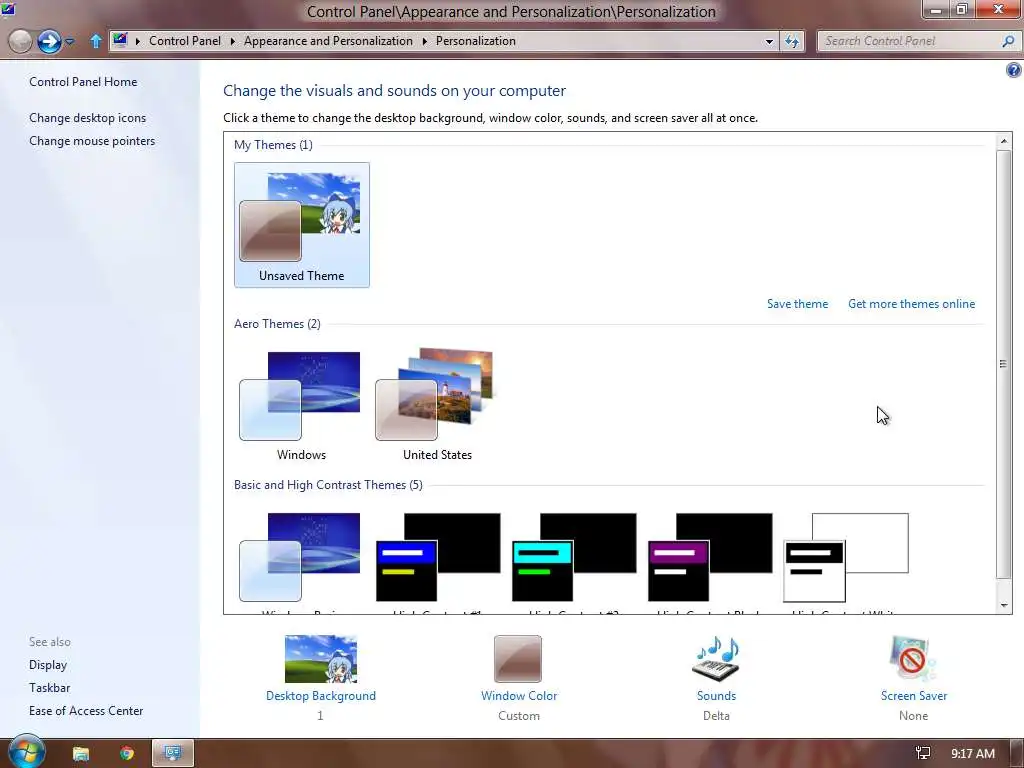
Task: Select High Contrast White theme thumbnail
Action: click(x=846, y=557)
